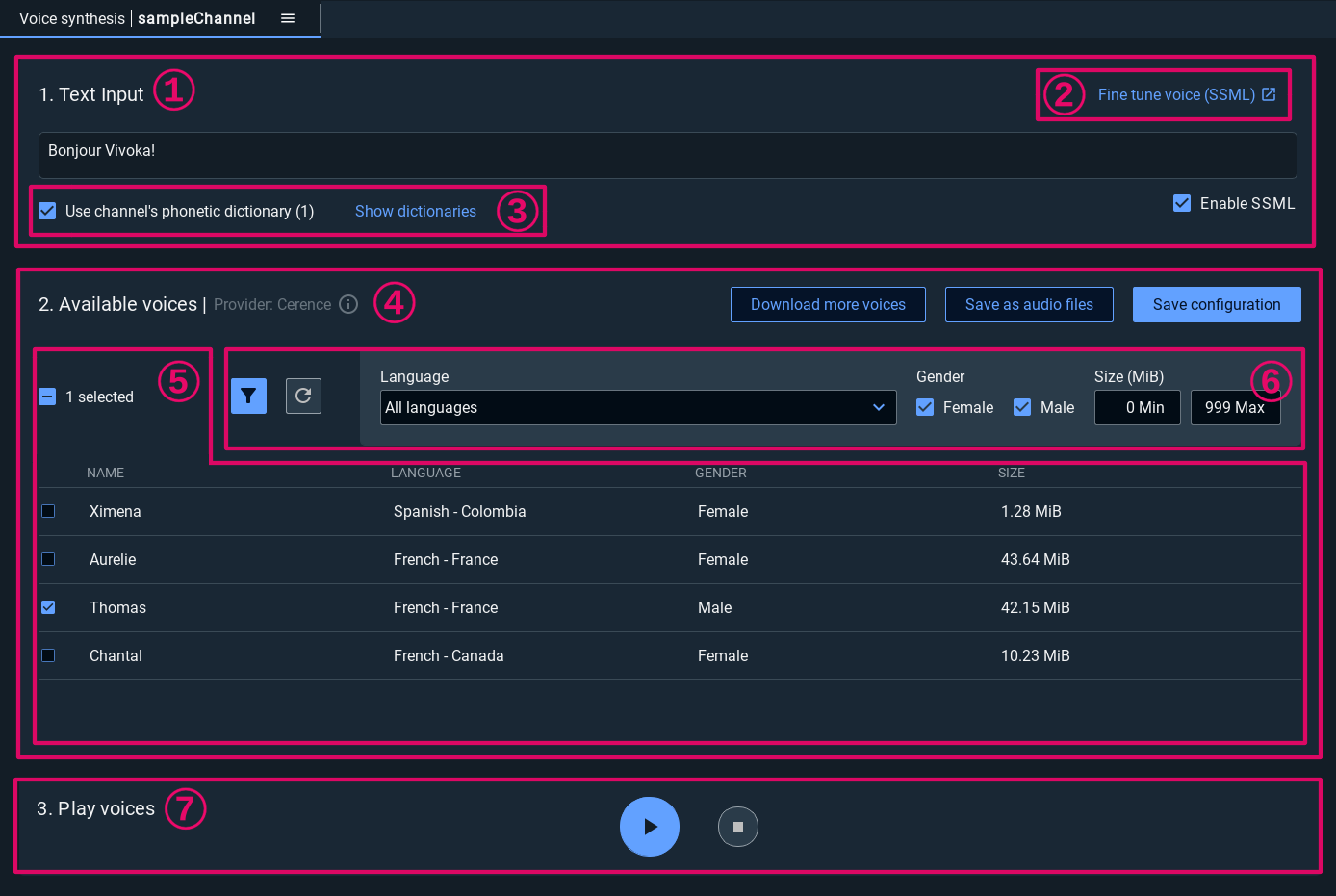This screenshot has width=1336, height=896.
Task: Disable channel's phonetic dictionary checkbox
Action: click(x=47, y=211)
